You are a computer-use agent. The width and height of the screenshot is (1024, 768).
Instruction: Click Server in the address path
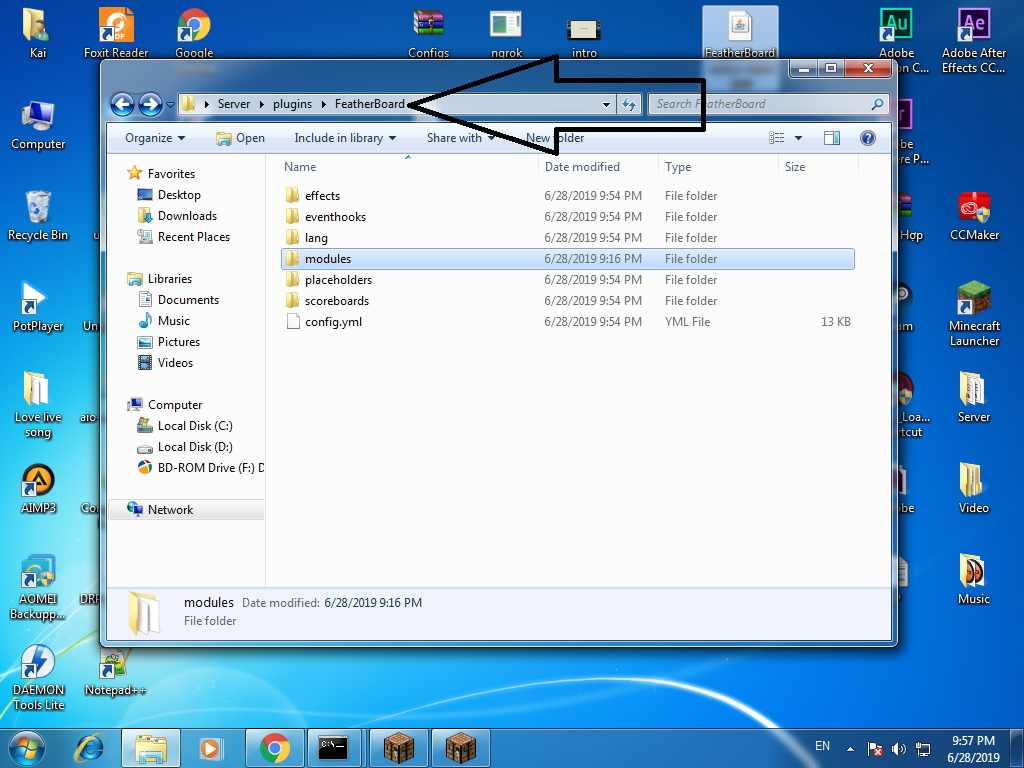234,104
